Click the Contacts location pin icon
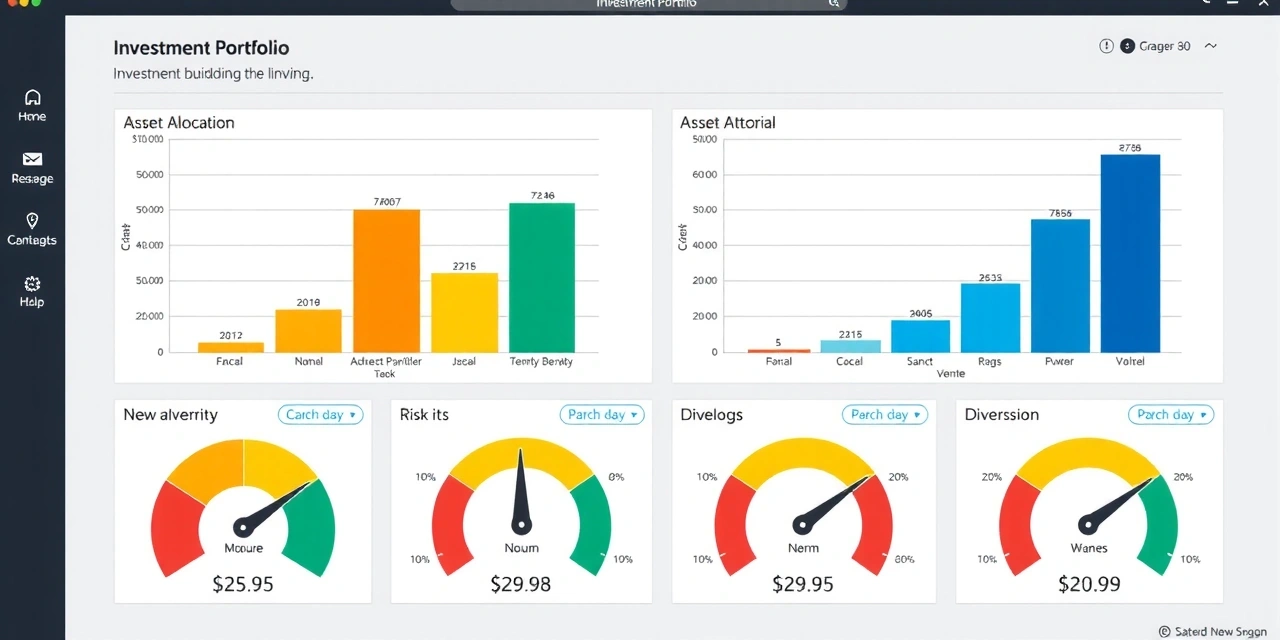The image size is (1280, 640). pos(32,222)
